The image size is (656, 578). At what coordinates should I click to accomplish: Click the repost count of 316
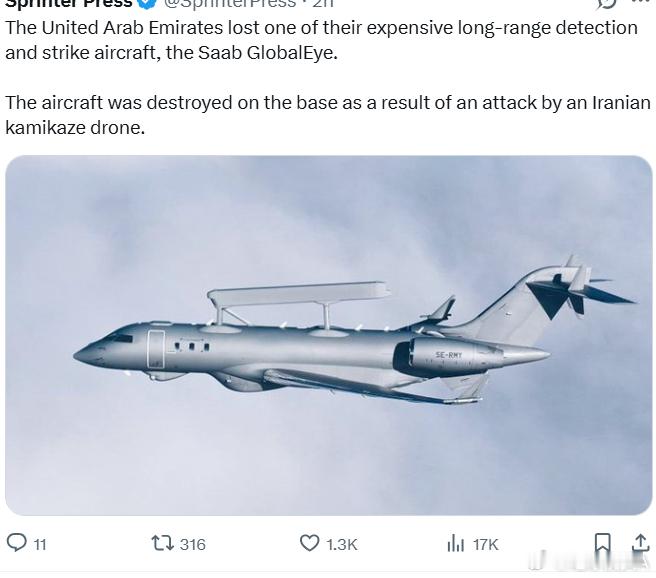[192, 544]
